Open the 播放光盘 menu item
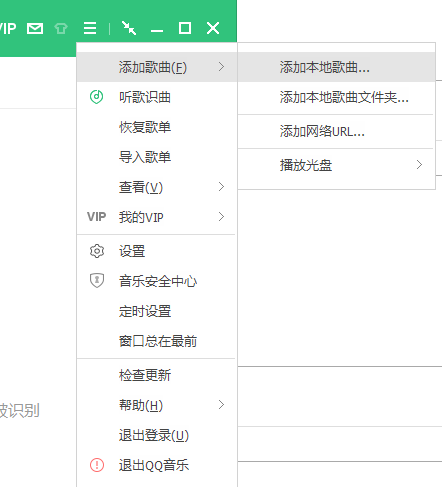The image size is (442, 487). [x=336, y=165]
